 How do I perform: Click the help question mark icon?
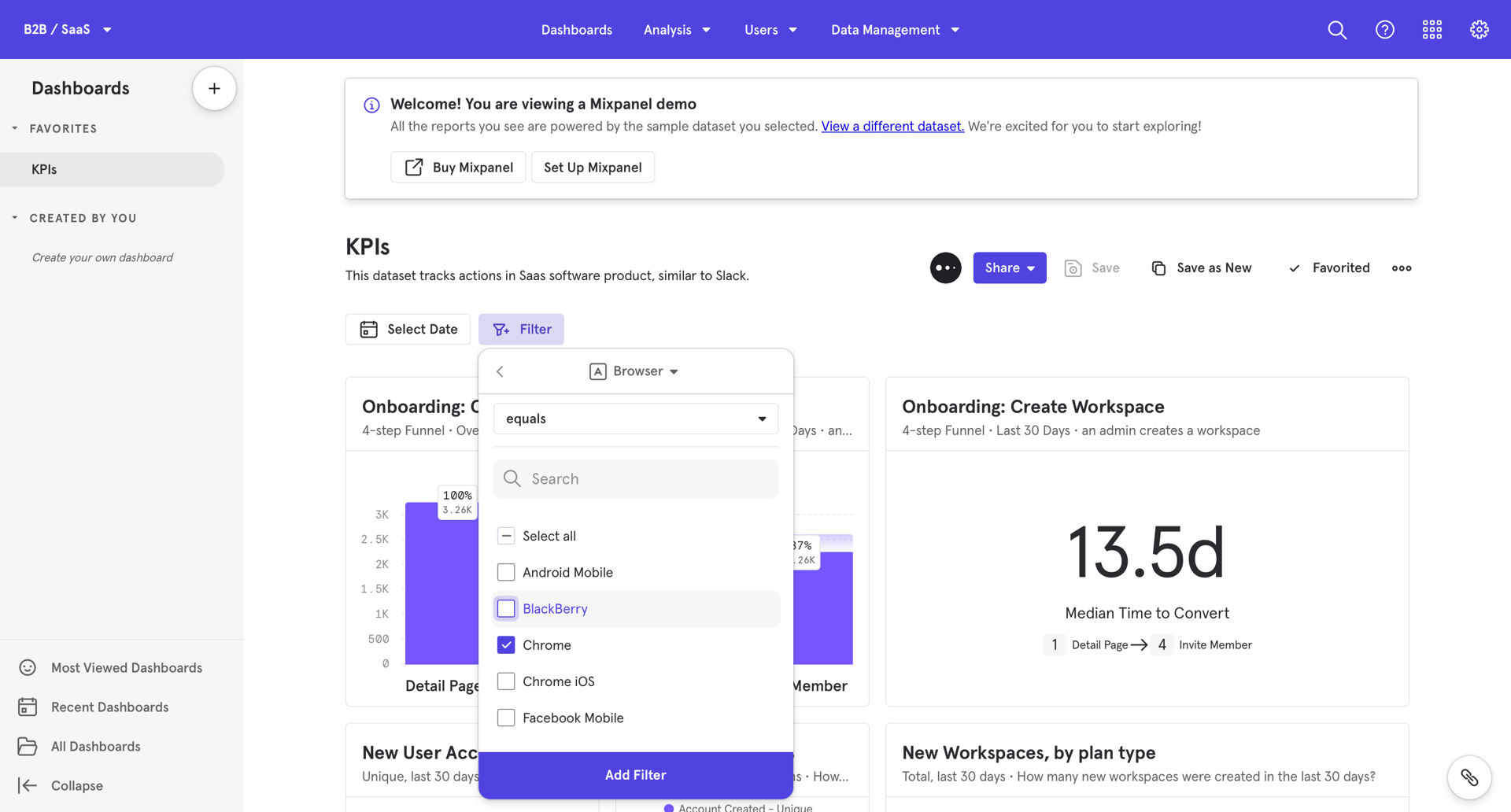coord(1384,29)
